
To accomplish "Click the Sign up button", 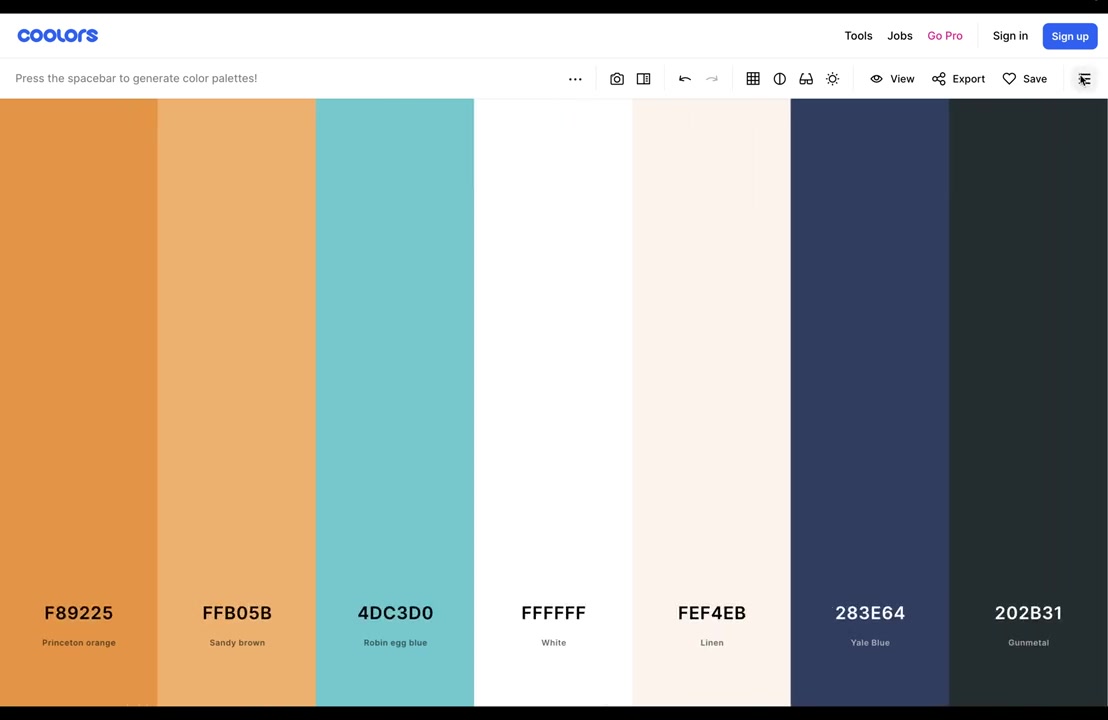I will pos(1070,36).
